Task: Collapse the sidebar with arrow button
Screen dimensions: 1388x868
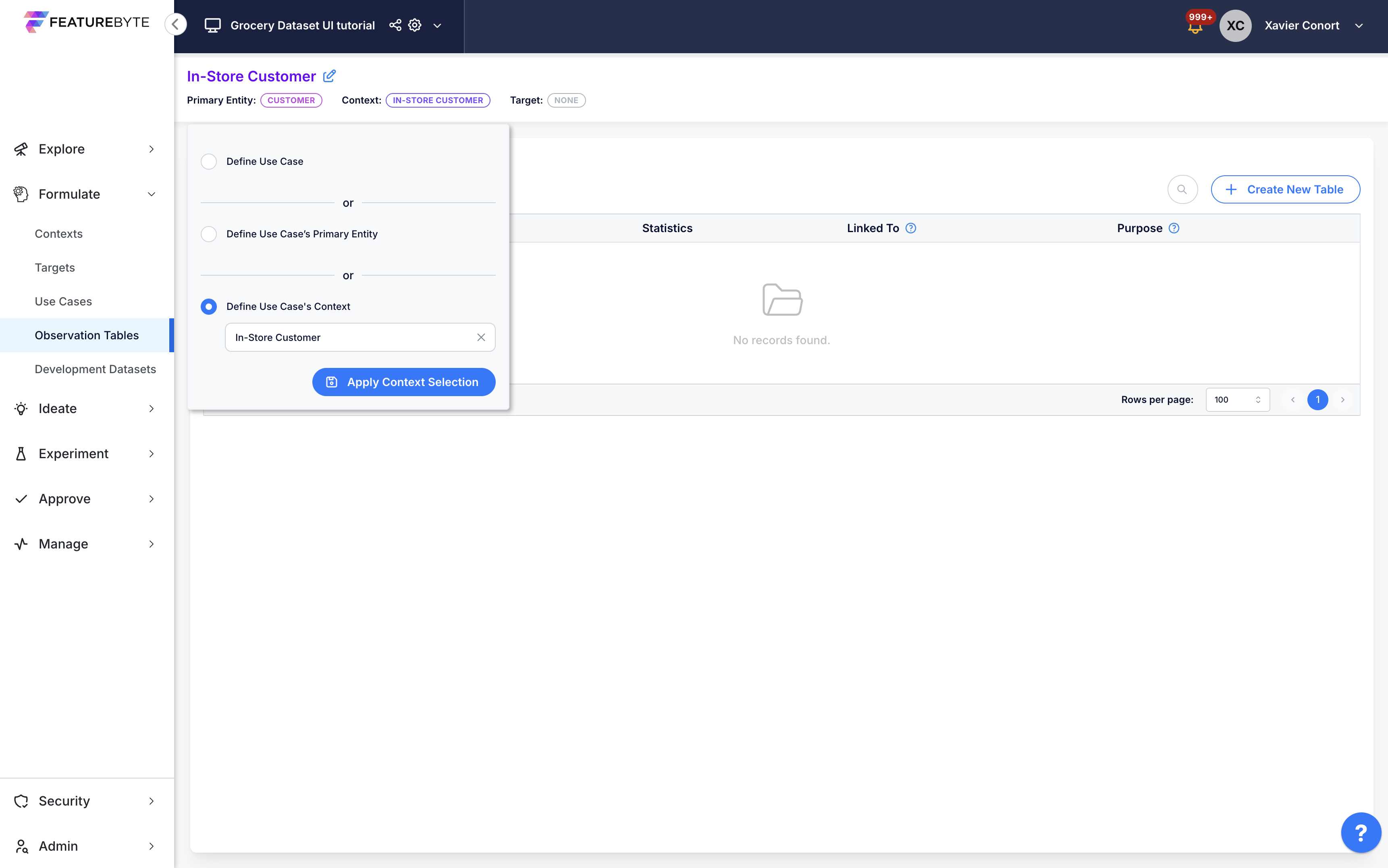Action: (176, 25)
